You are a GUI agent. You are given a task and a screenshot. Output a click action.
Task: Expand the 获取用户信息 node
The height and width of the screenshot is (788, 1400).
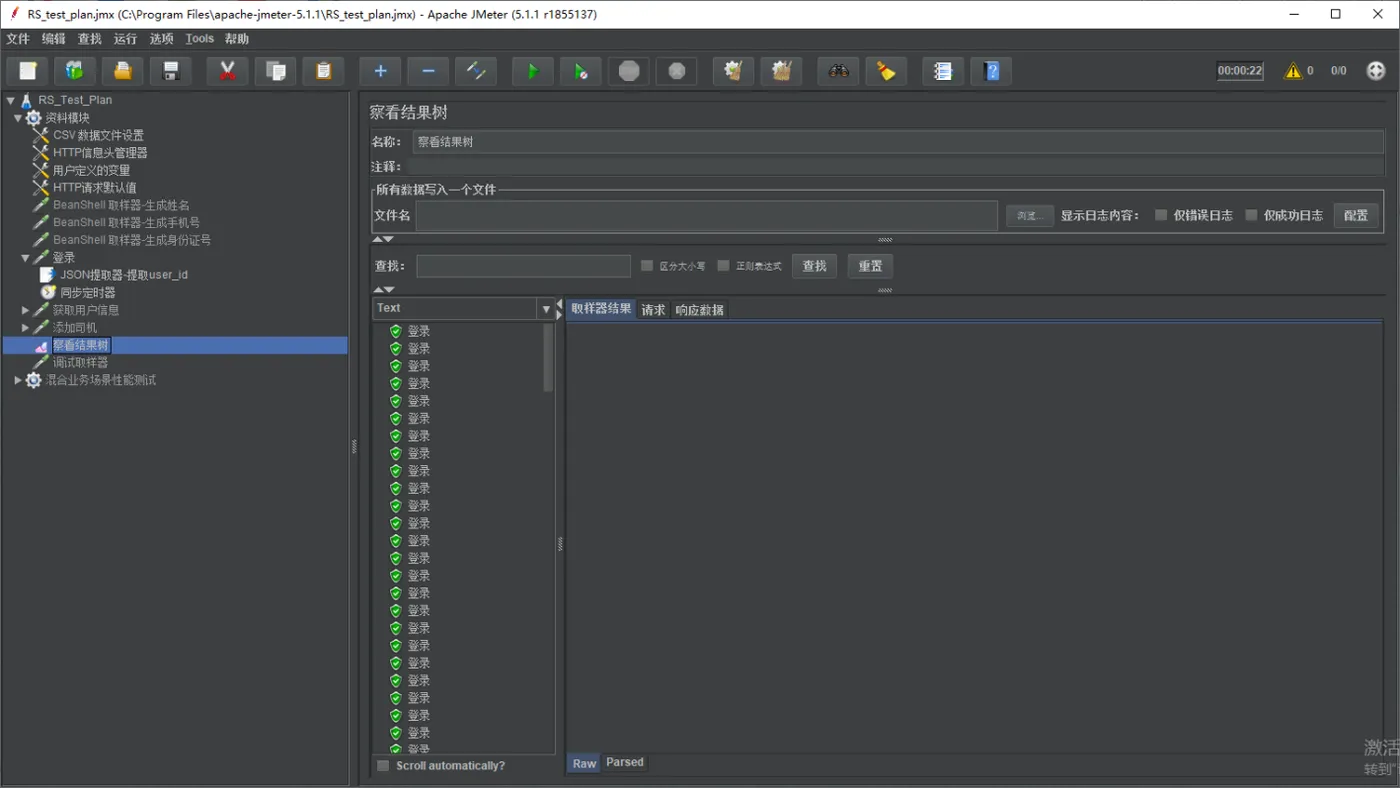(x=26, y=310)
